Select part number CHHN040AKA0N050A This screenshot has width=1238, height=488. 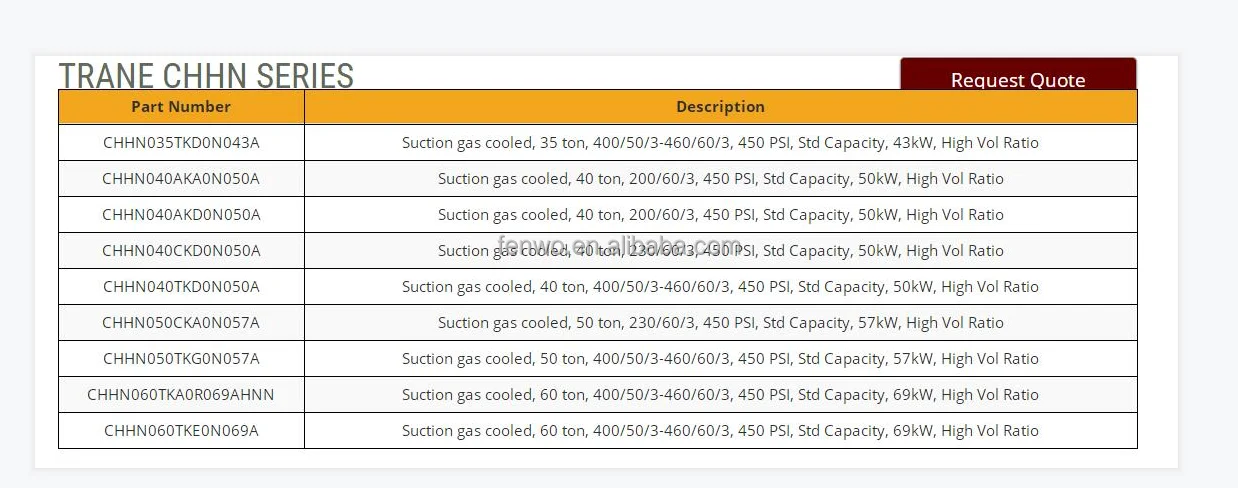[181, 179]
